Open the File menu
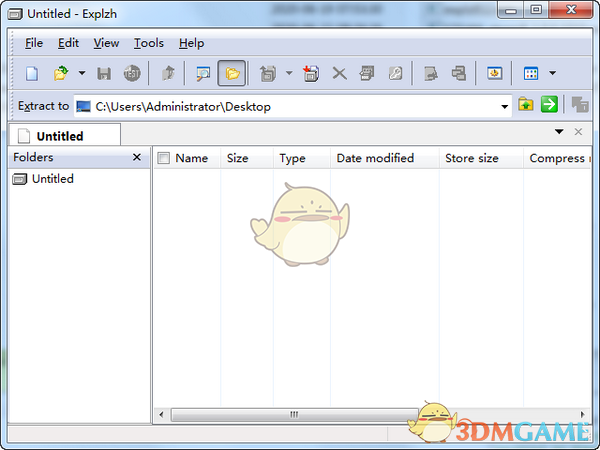This screenshot has width=600, height=450. (x=34, y=43)
